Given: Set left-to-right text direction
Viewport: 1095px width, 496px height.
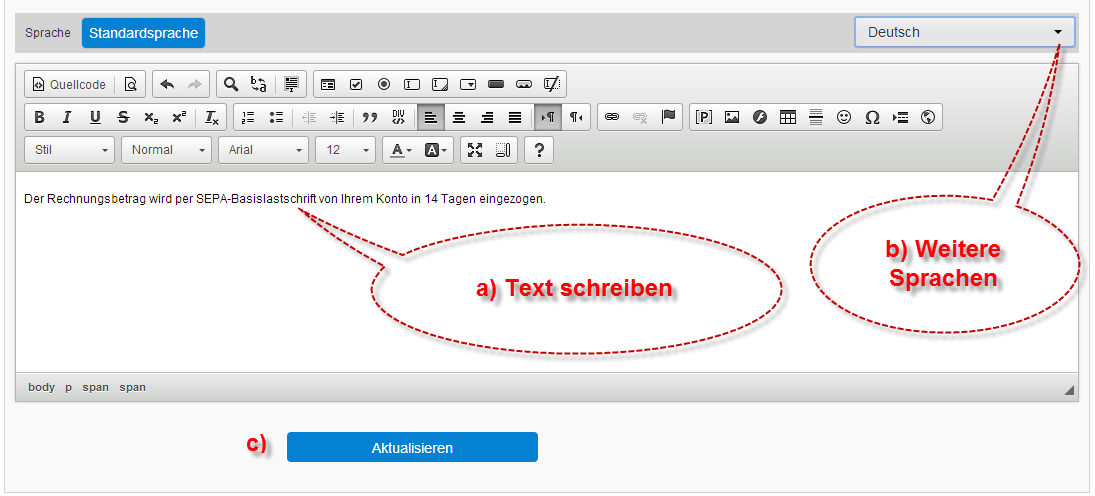Looking at the screenshot, I should 548,117.
